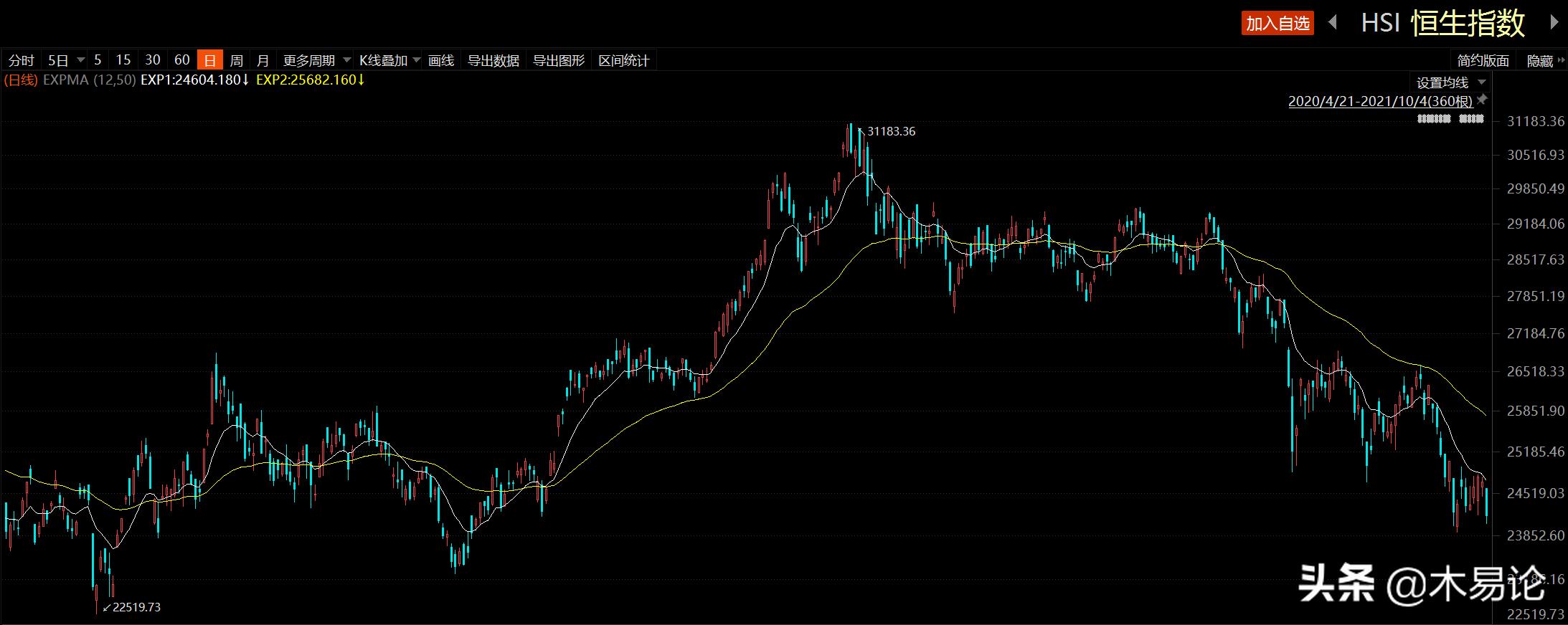Open 区间统计 range statistics
This screenshot has height=625, width=1568.
(x=624, y=60)
